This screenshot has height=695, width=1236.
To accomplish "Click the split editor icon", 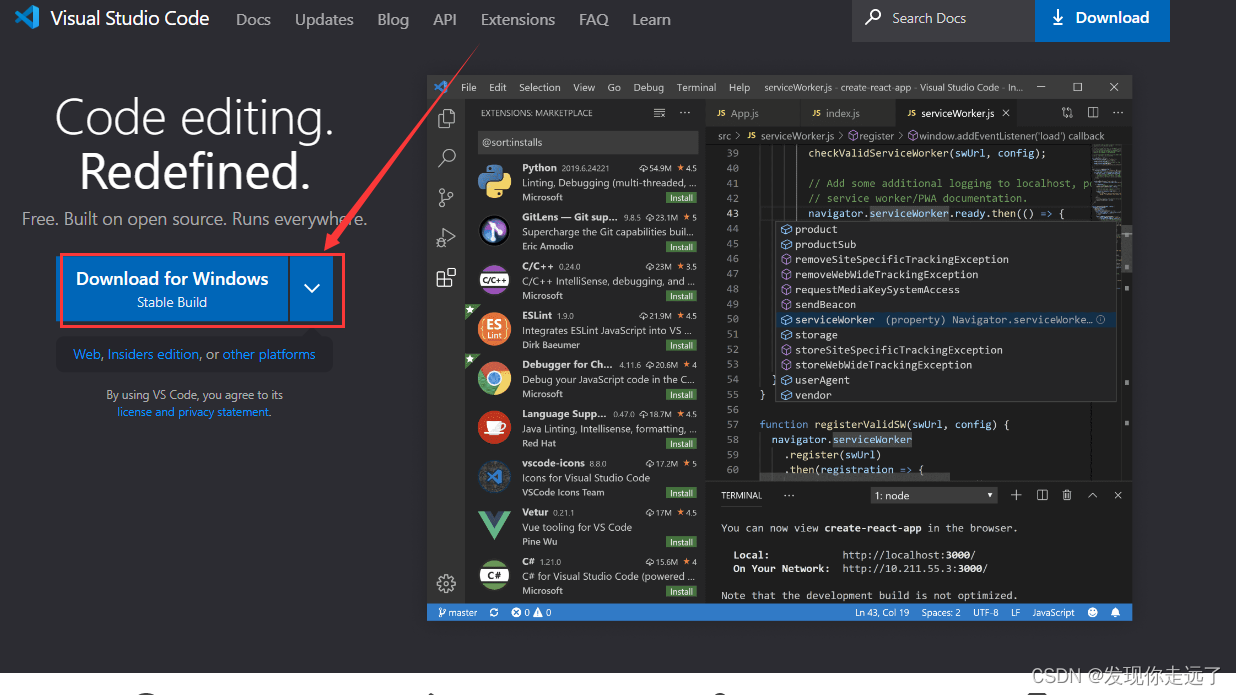I will [1093, 113].
